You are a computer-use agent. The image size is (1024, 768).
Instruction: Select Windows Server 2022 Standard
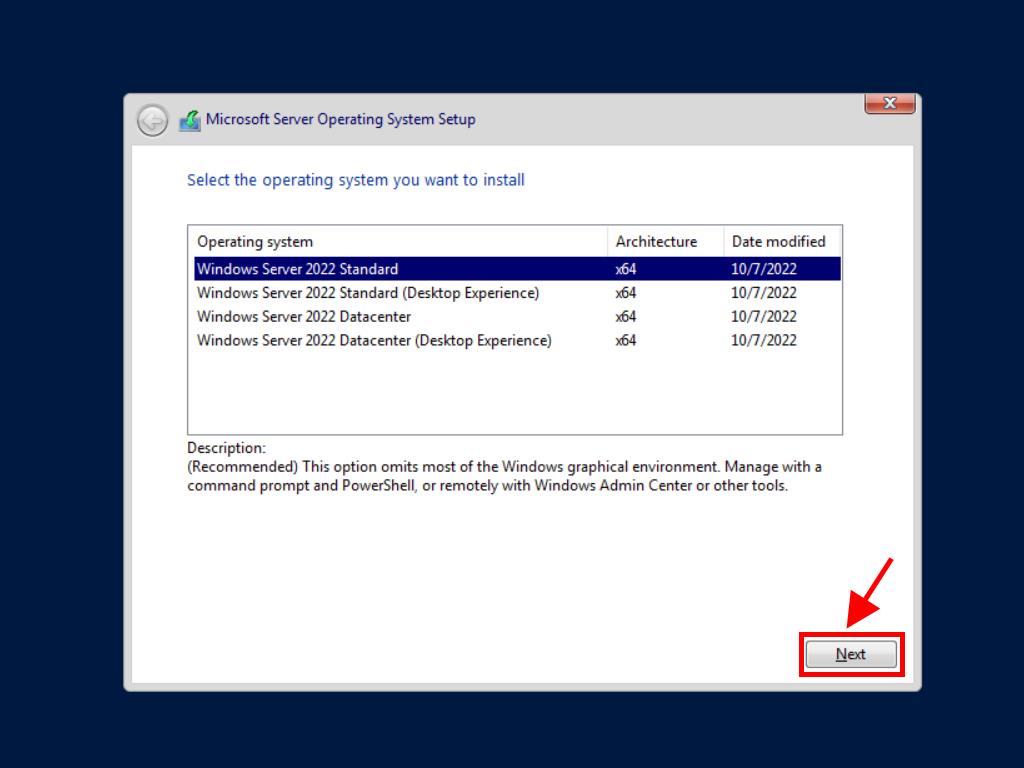[x=297, y=269]
